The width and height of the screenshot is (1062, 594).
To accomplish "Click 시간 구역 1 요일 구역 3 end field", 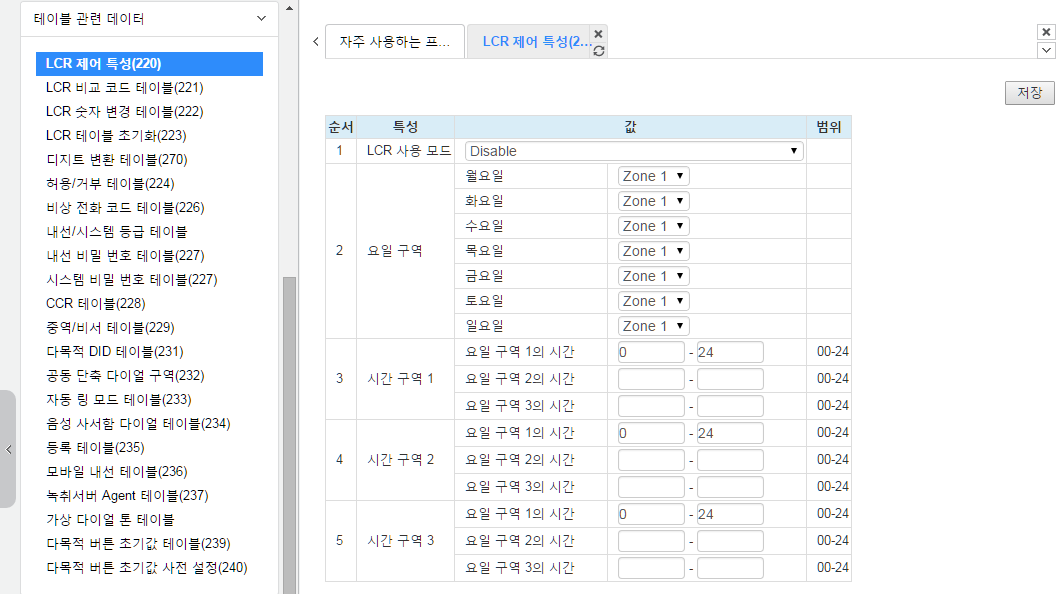I will tap(730, 406).
